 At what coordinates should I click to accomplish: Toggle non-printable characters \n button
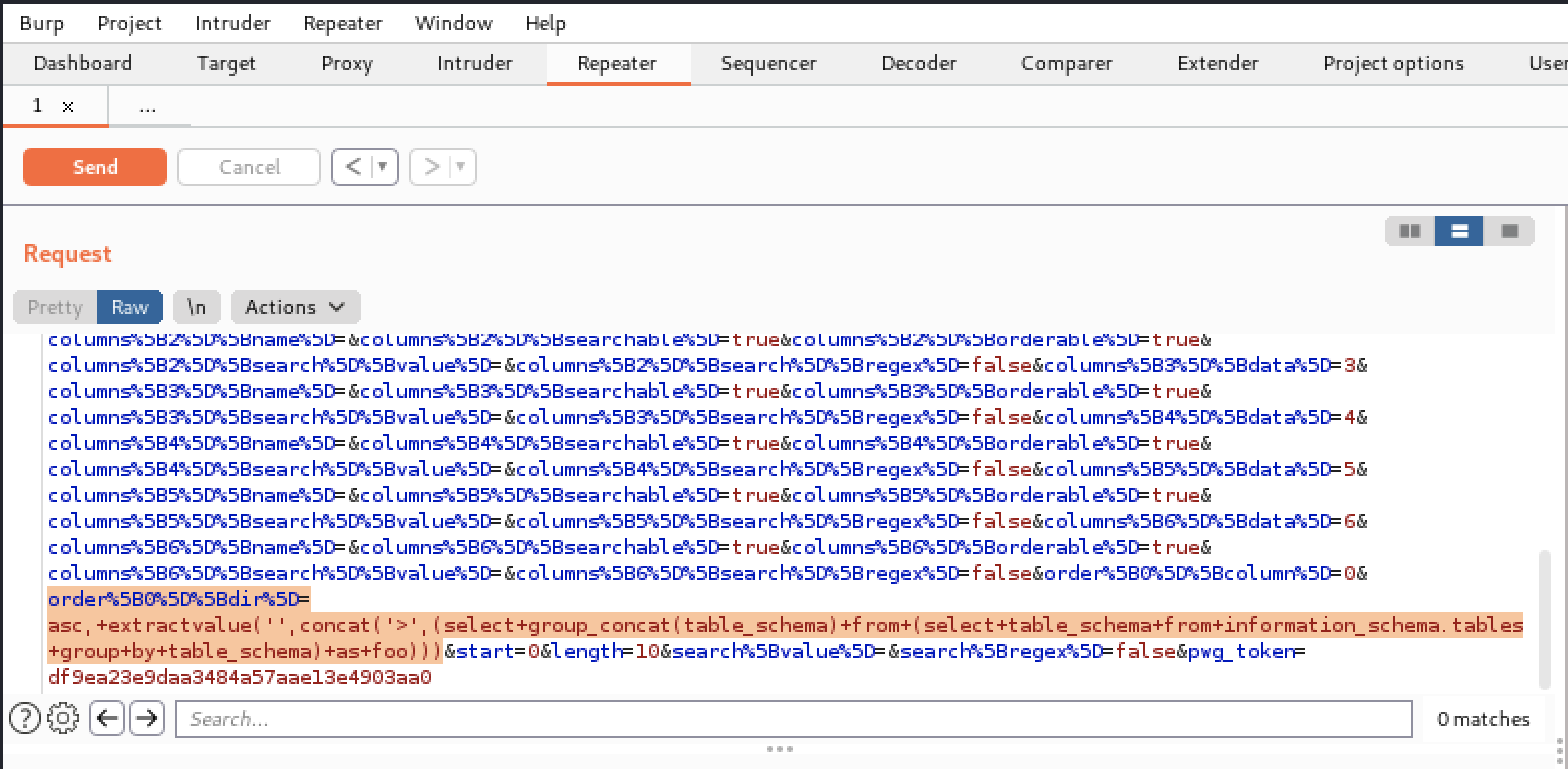[197, 307]
